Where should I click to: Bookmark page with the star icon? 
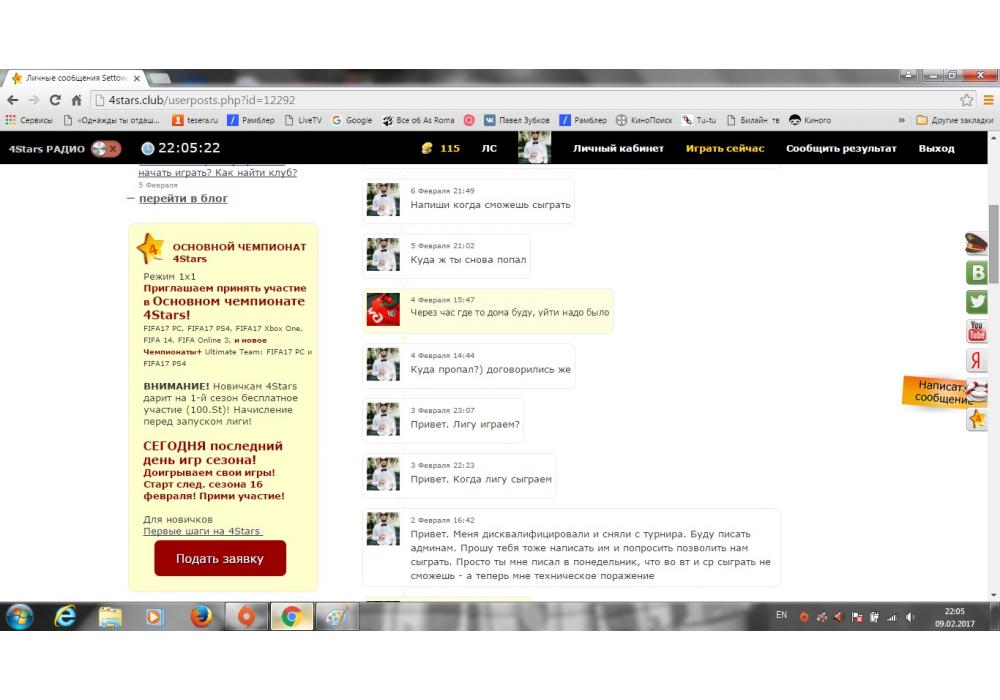point(966,100)
